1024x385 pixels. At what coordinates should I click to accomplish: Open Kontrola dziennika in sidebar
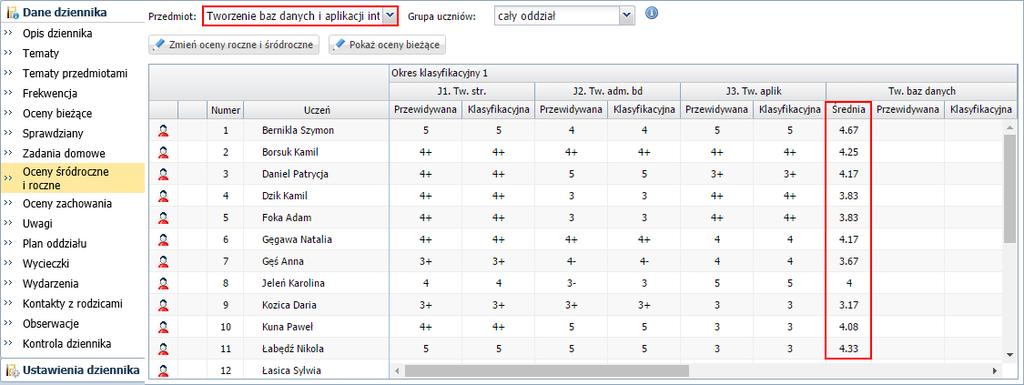click(67, 344)
